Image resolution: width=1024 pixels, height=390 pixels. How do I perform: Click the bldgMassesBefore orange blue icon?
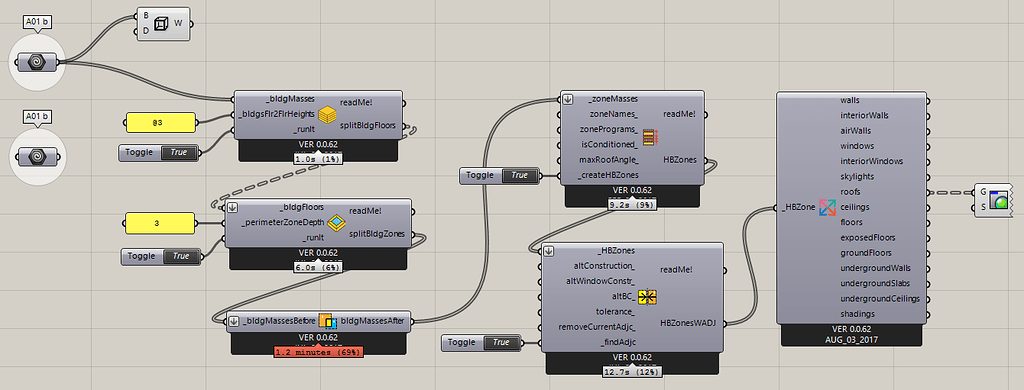coord(327,321)
